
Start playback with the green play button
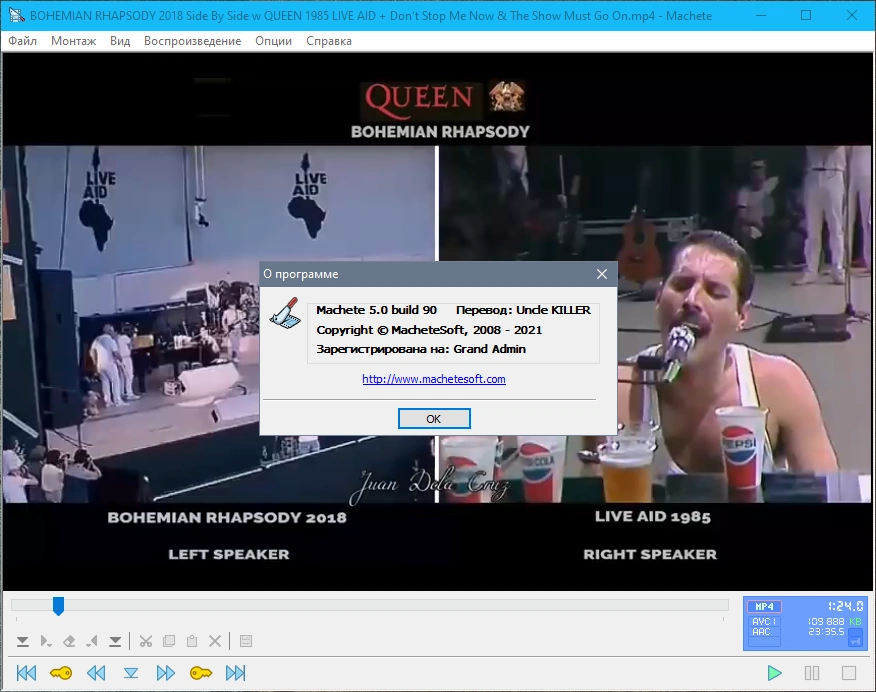[x=774, y=673]
